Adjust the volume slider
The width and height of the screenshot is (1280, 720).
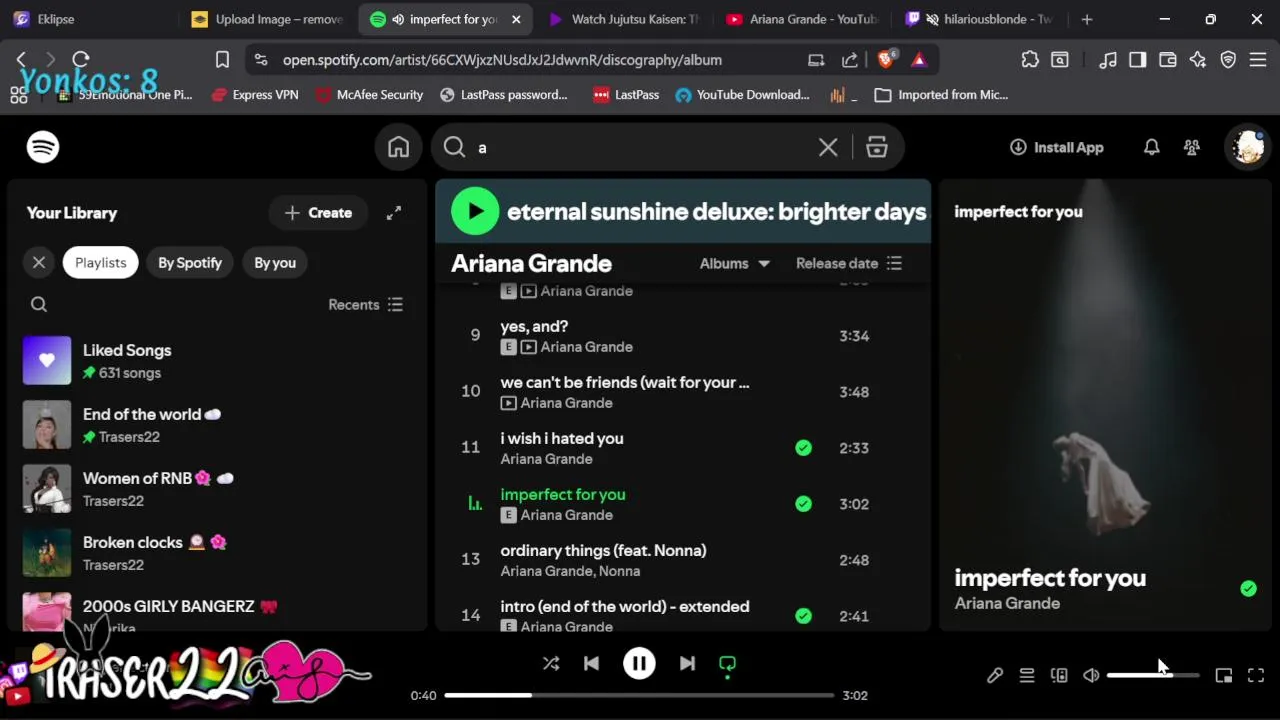pos(1153,675)
